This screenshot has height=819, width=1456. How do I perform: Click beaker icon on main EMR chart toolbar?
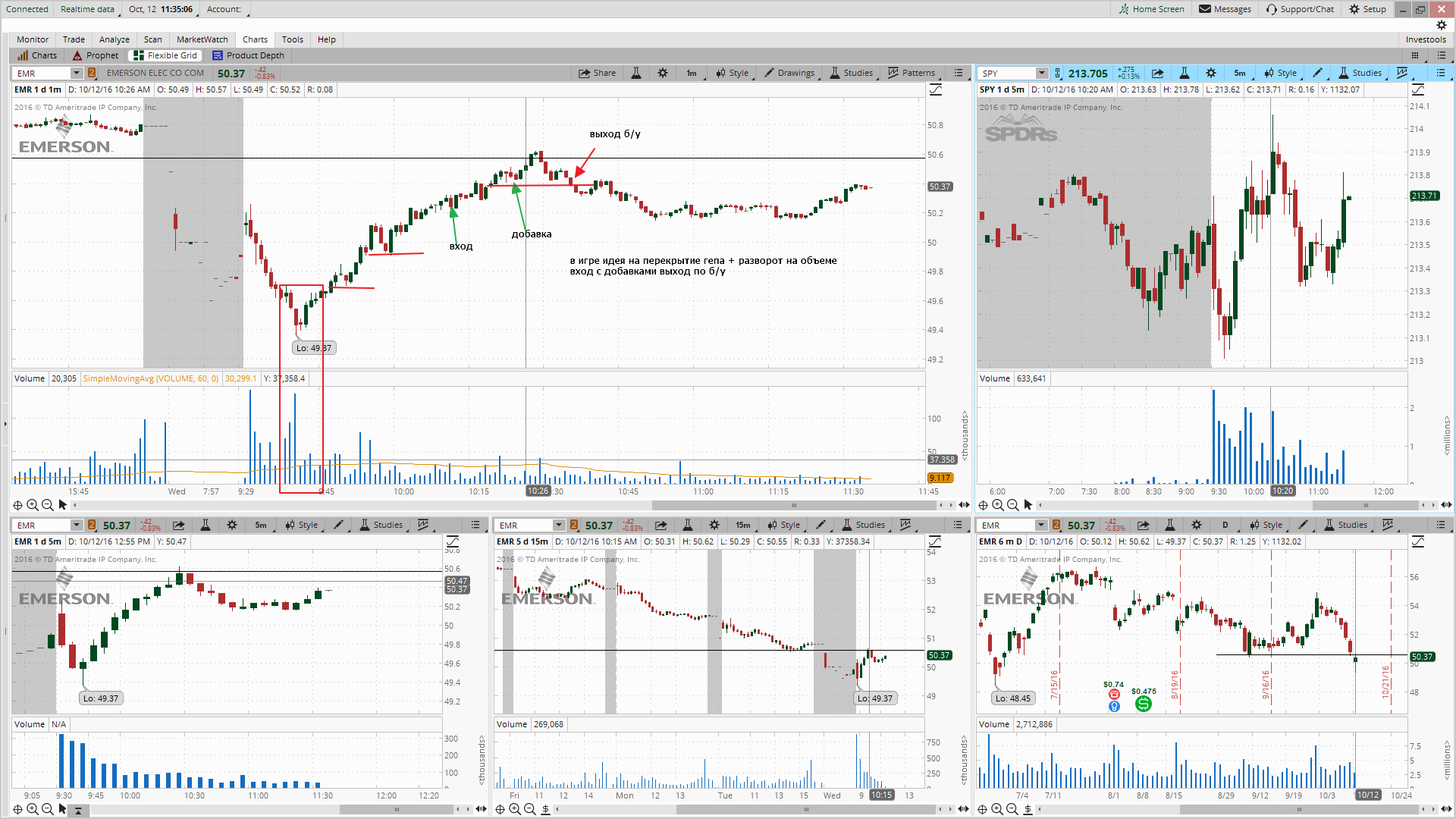(x=636, y=73)
